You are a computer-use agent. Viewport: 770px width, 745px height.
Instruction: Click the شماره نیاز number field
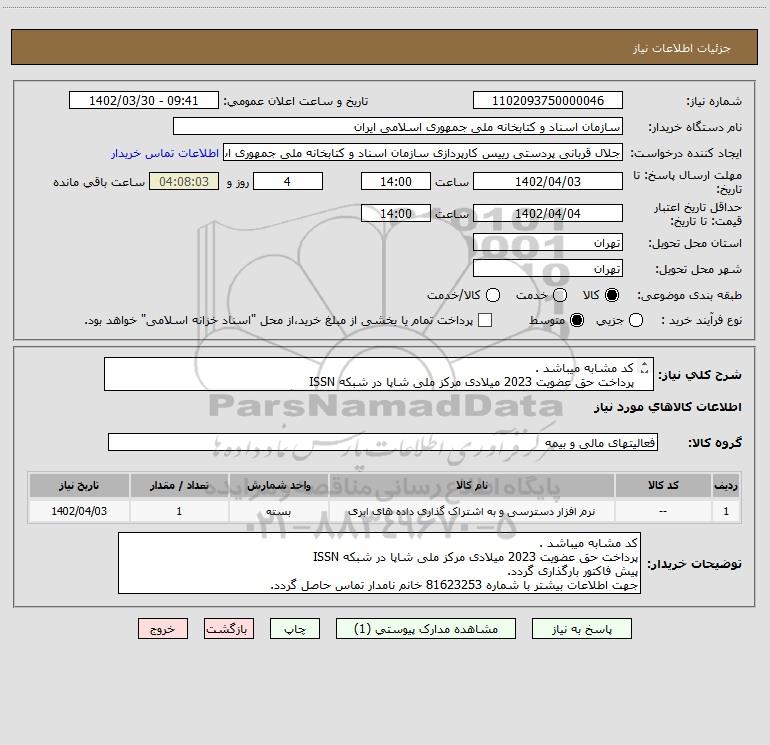point(548,101)
